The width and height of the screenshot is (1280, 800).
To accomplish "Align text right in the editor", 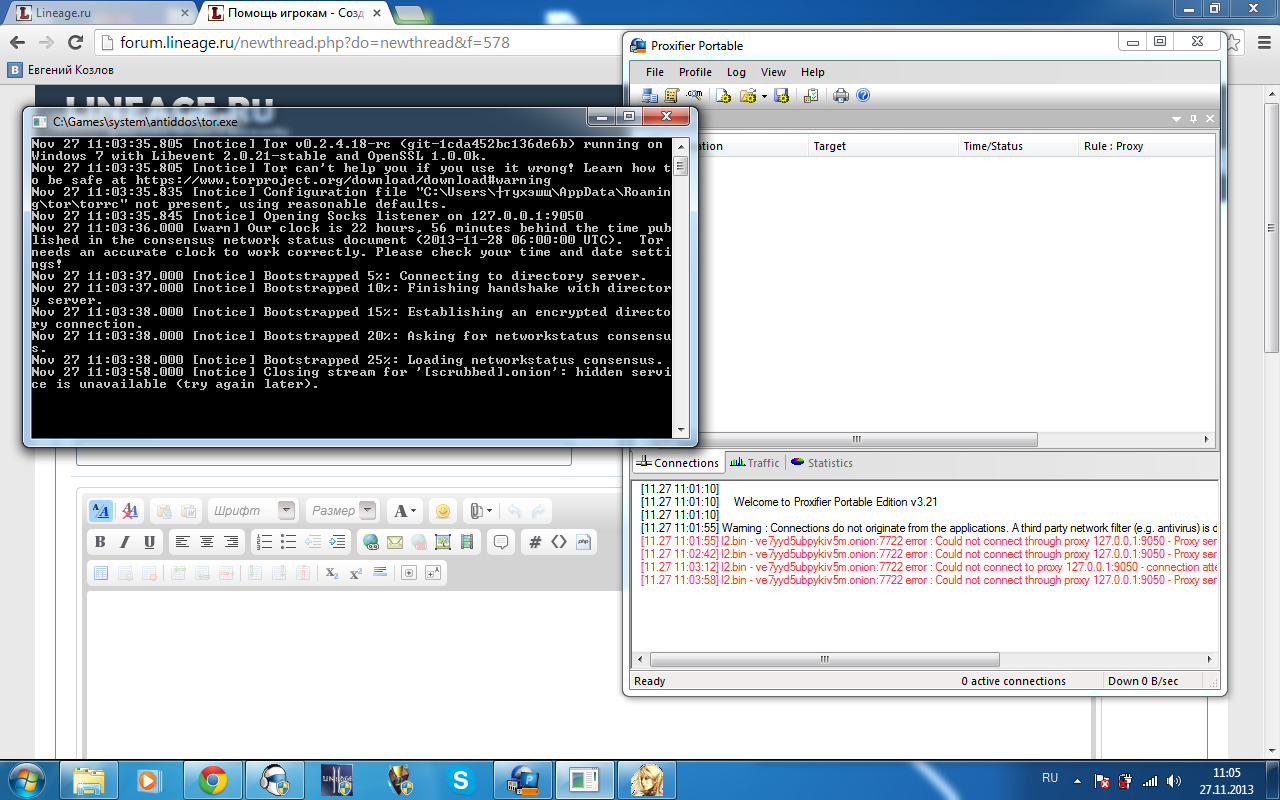I will coord(231,542).
